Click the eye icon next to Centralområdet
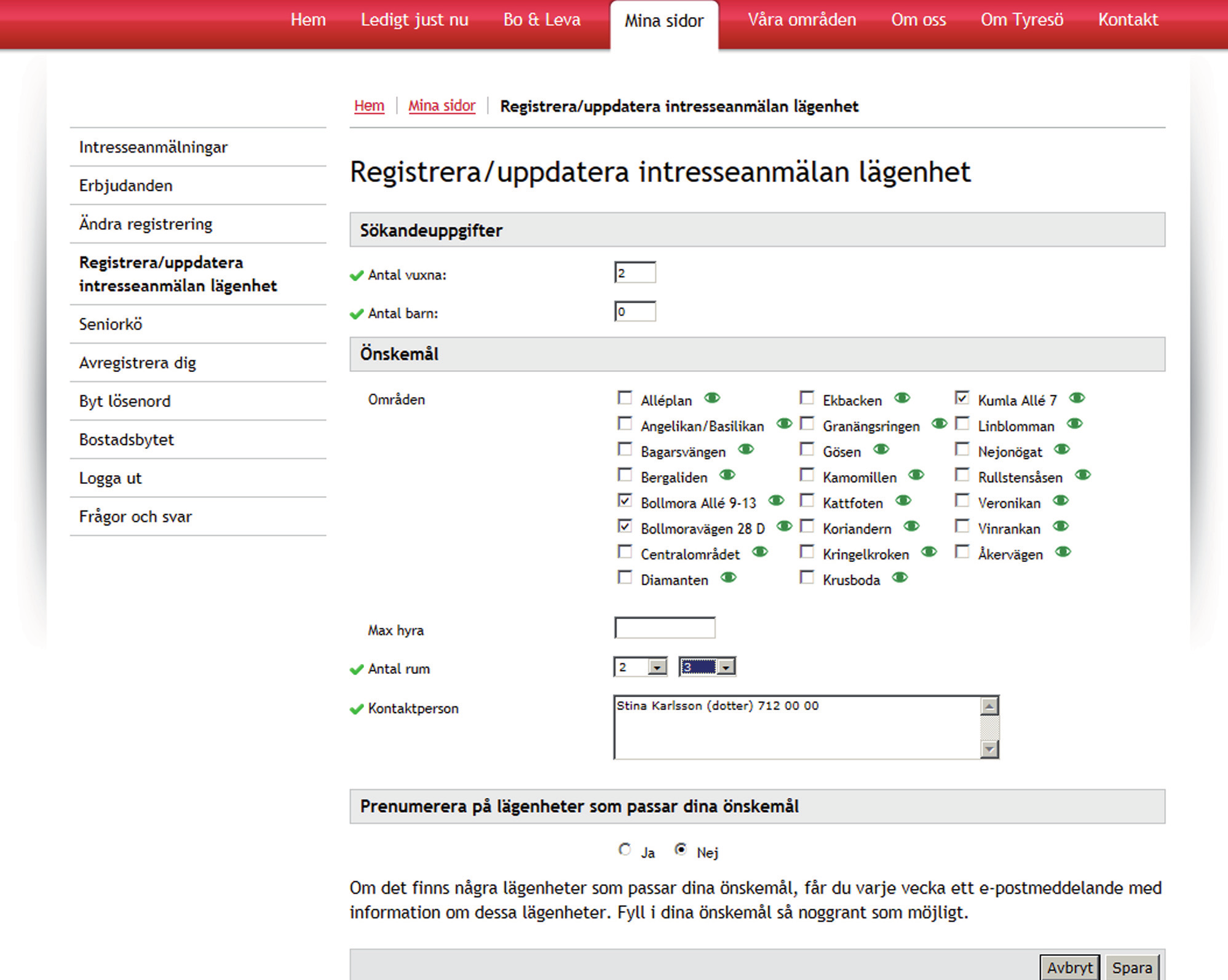 click(760, 551)
